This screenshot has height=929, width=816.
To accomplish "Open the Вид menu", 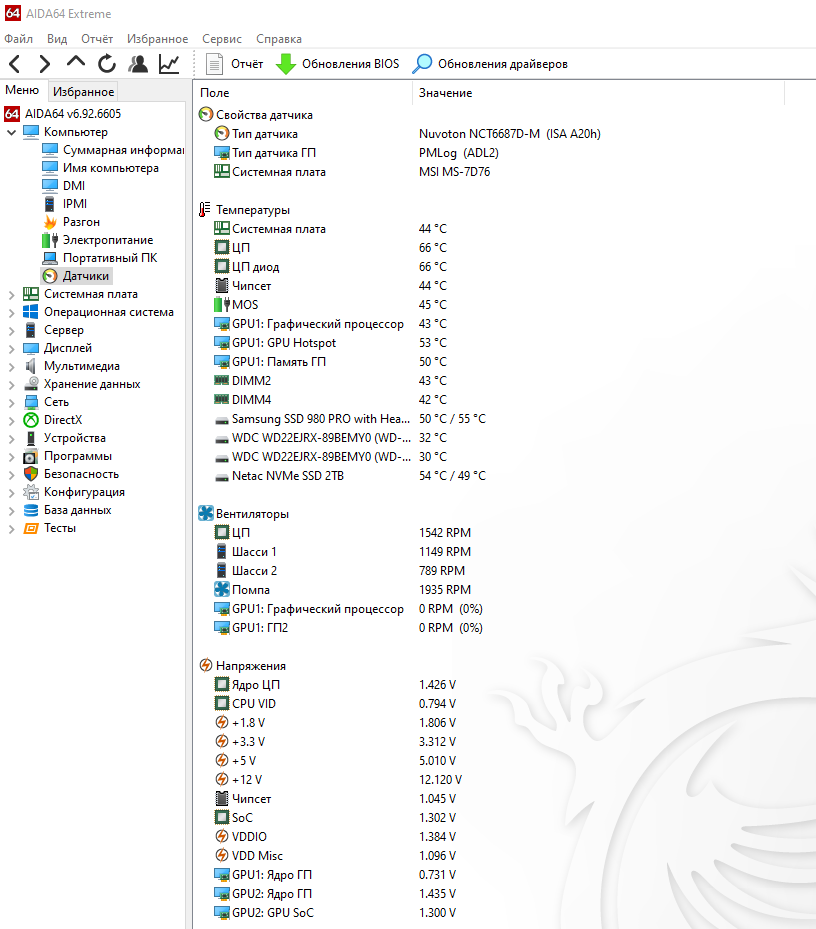I will click(57, 39).
